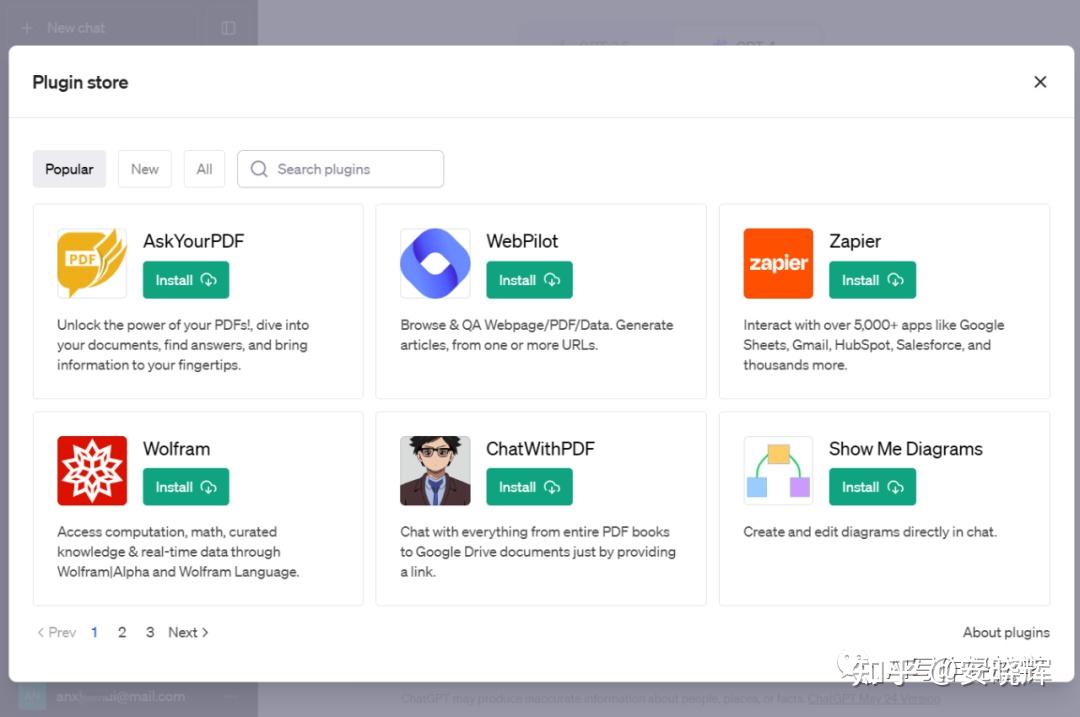Close the Plugin store dialog
This screenshot has height=717, width=1080.
pos(1040,82)
